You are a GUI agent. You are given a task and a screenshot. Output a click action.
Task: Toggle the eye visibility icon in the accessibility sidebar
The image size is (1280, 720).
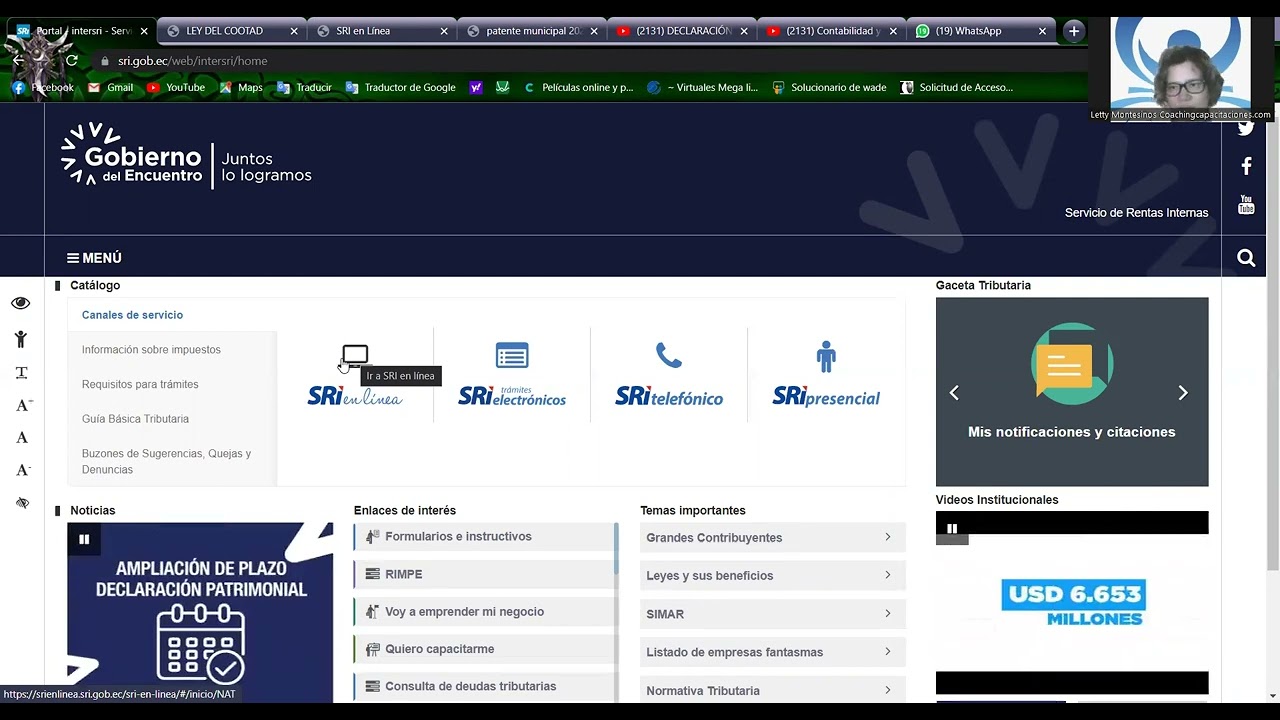tap(21, 303)
